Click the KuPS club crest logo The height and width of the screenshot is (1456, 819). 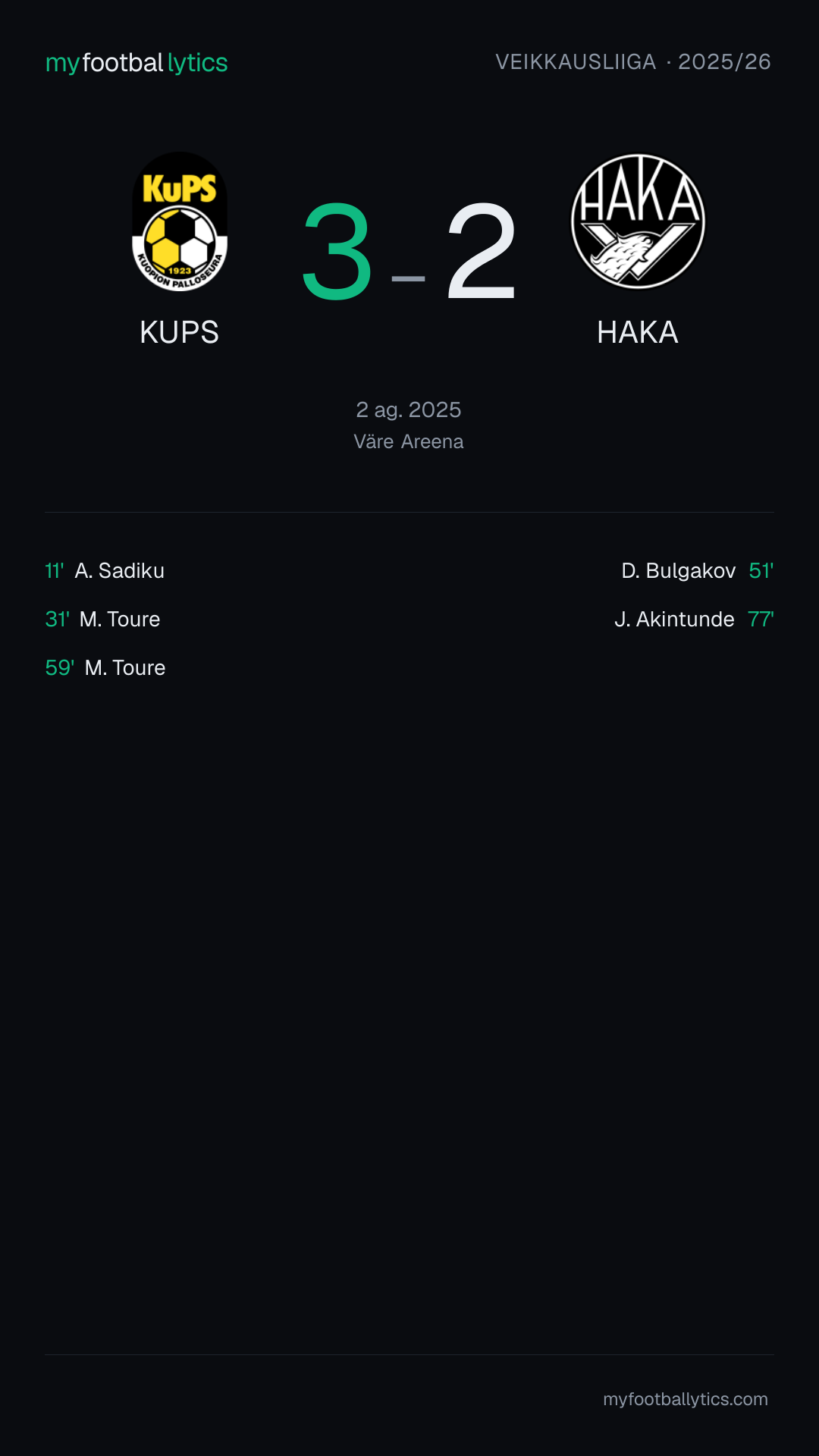pyautogui.click(x=180, y=221)
